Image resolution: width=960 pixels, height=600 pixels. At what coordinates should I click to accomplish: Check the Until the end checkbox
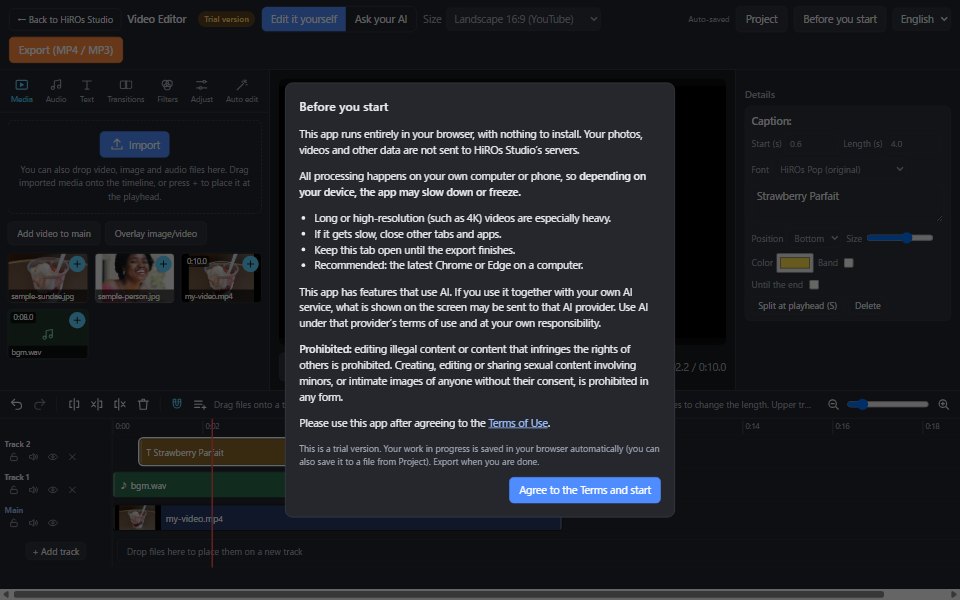(814, 285)
